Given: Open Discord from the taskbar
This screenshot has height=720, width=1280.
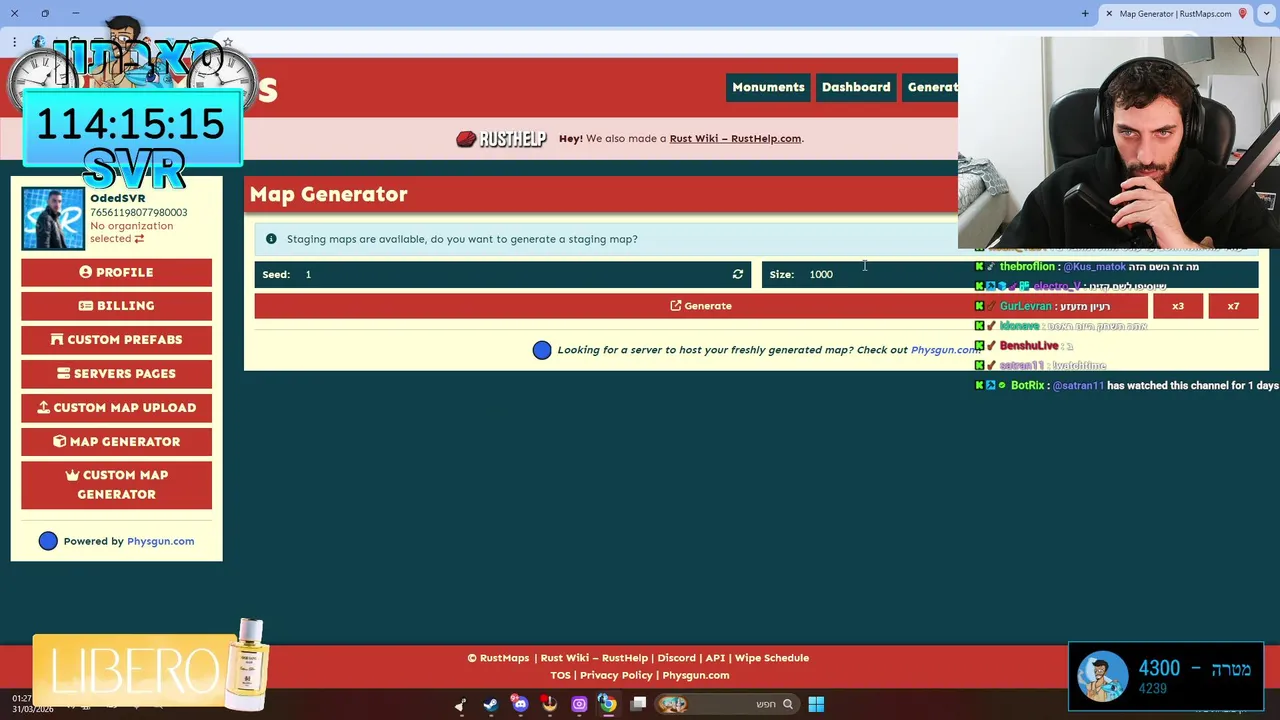Looking at the screenshot, I should (x=520, y=704).
